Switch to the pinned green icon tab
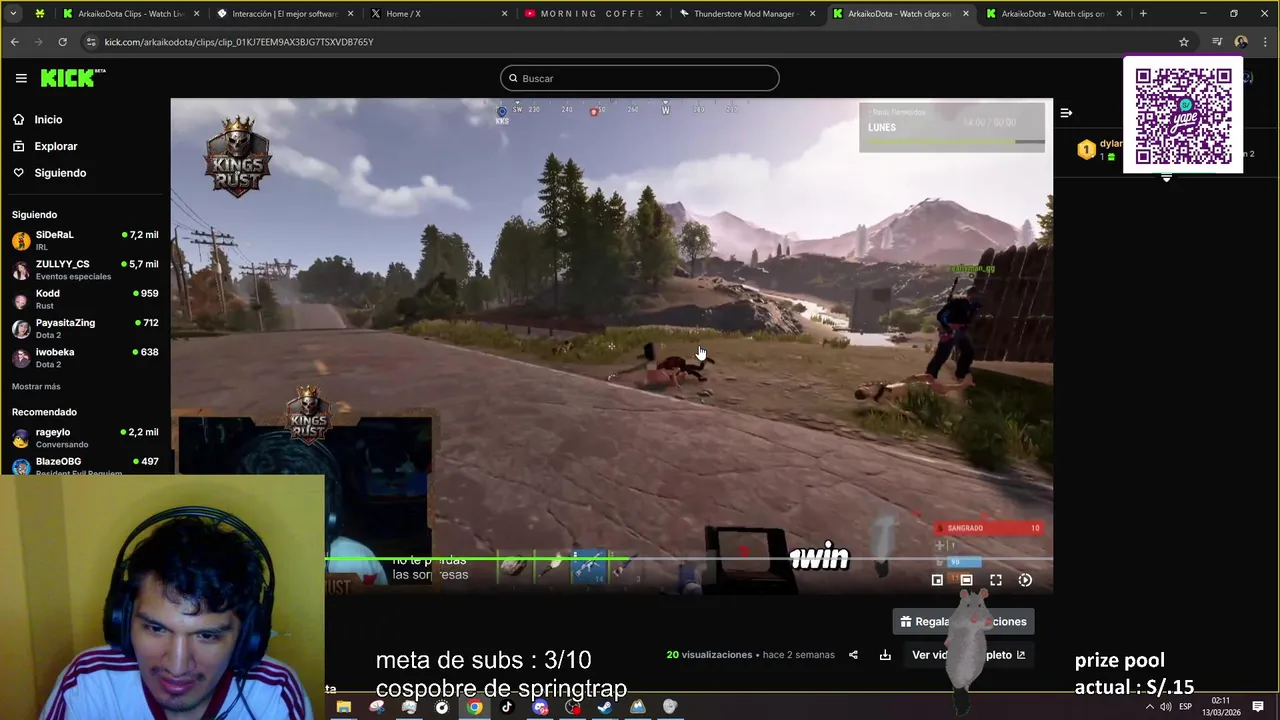 coord(39,14)
